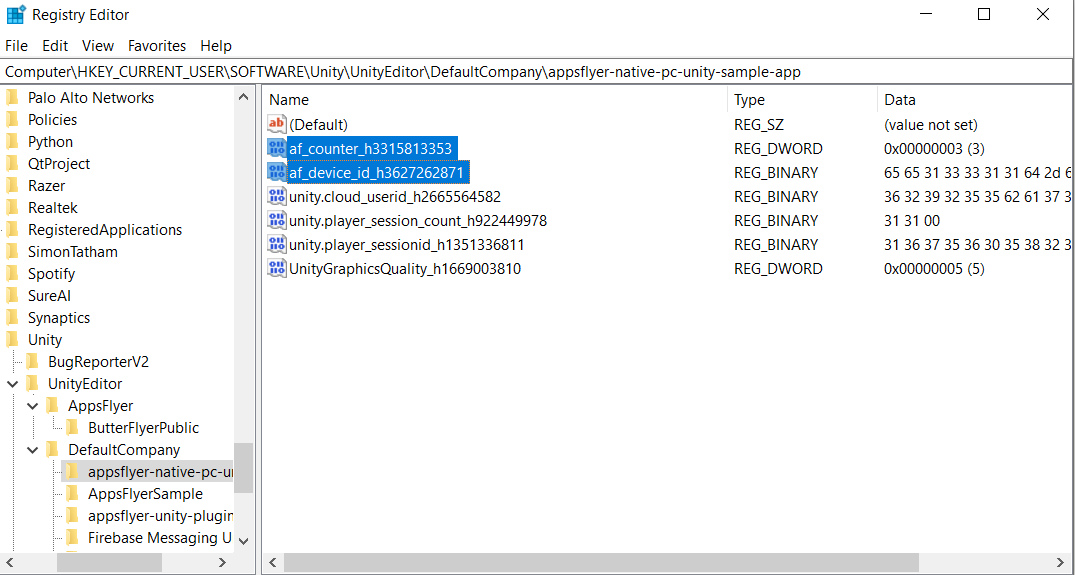Open the Favorites menu
This screenshot has height=575, width=1075.
pos(157,46)
